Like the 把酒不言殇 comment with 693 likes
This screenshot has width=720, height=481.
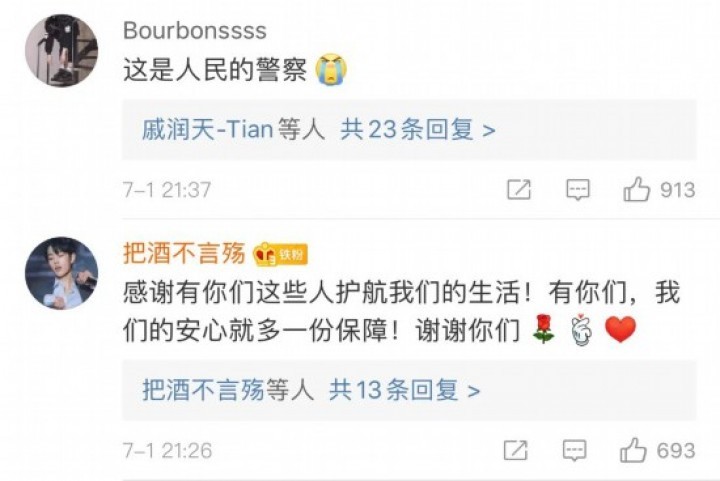[x=633, y=450]
